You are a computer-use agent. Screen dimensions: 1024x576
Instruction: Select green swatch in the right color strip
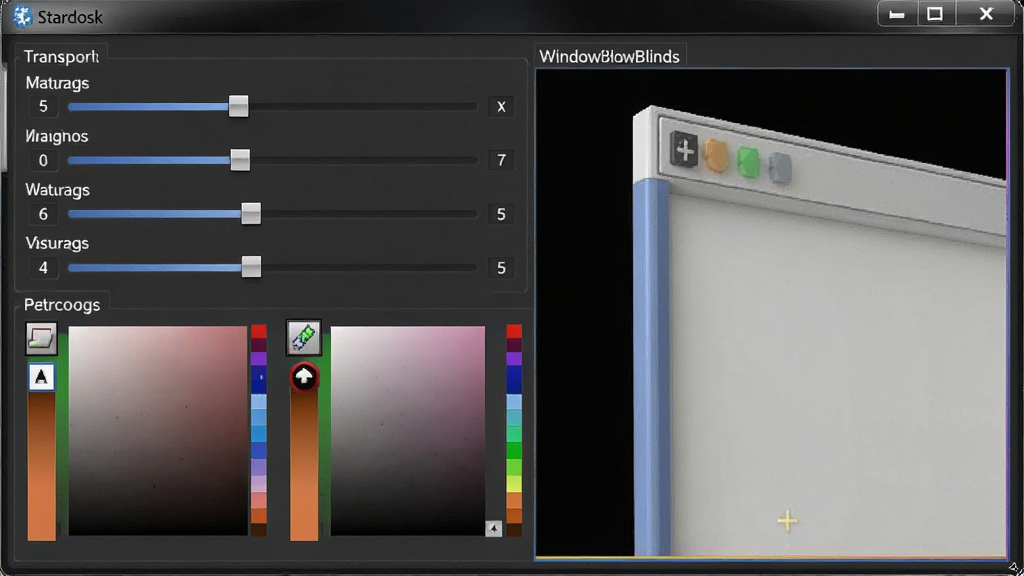(x=514, y=450)
